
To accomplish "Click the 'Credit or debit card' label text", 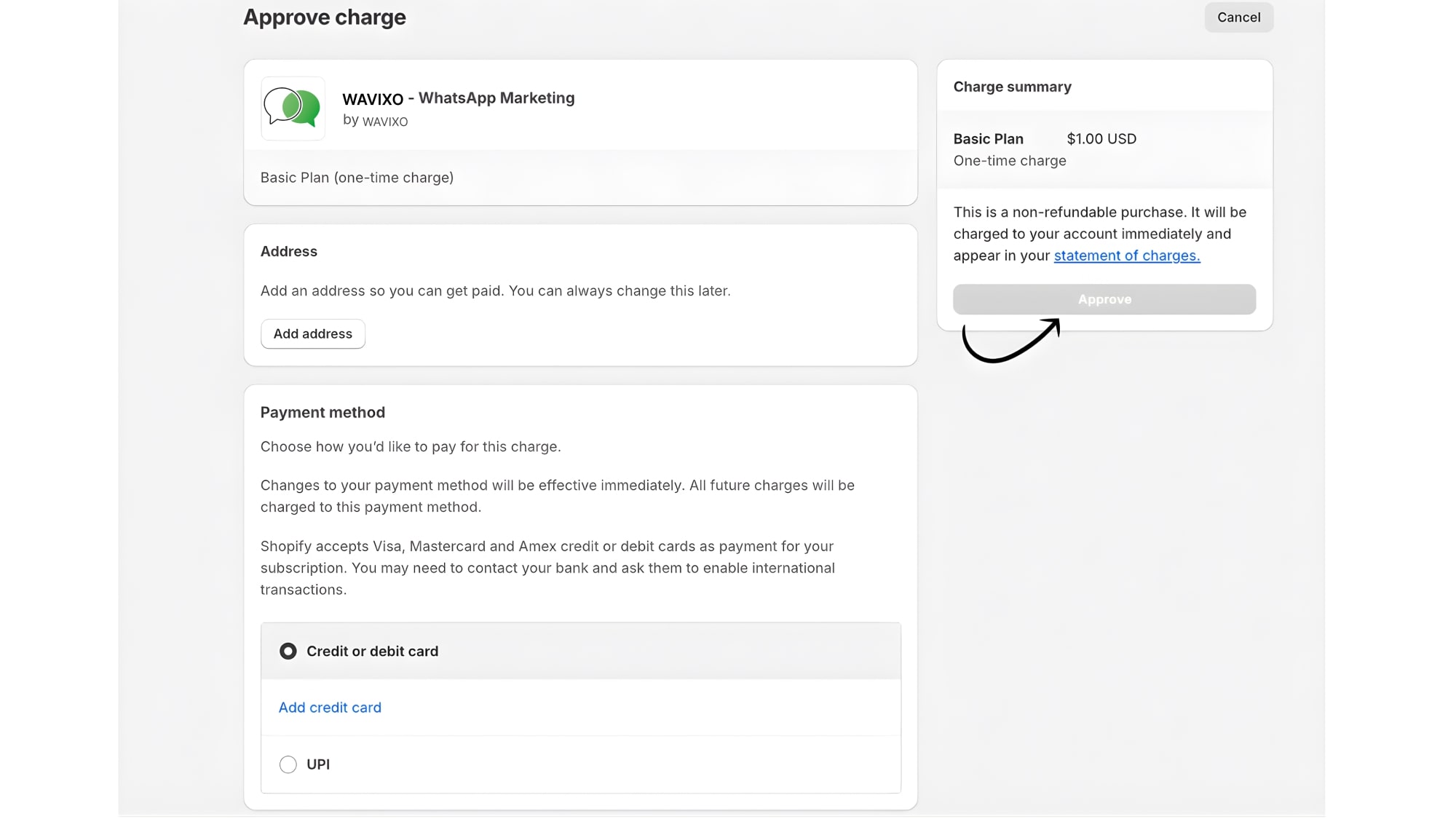I will point(372,652).
